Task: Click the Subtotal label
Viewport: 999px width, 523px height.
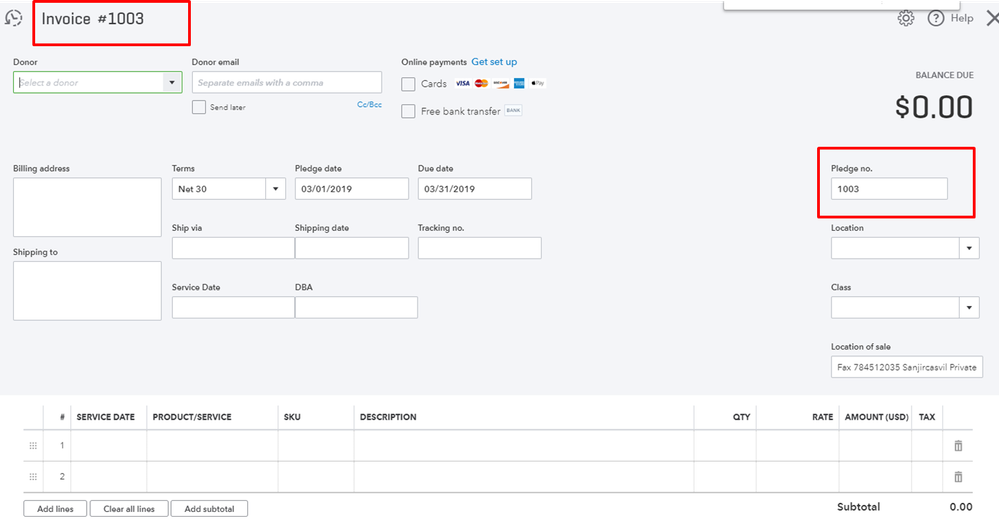Action: tap(858, 506)
